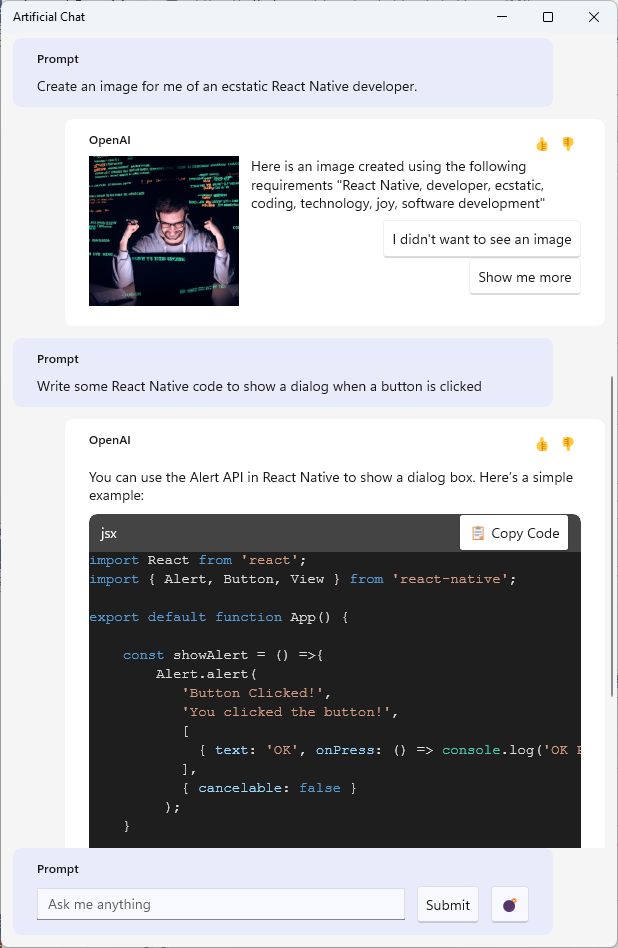Click the 'Show me more' button
618x948 pixels.
click(524, 277)
